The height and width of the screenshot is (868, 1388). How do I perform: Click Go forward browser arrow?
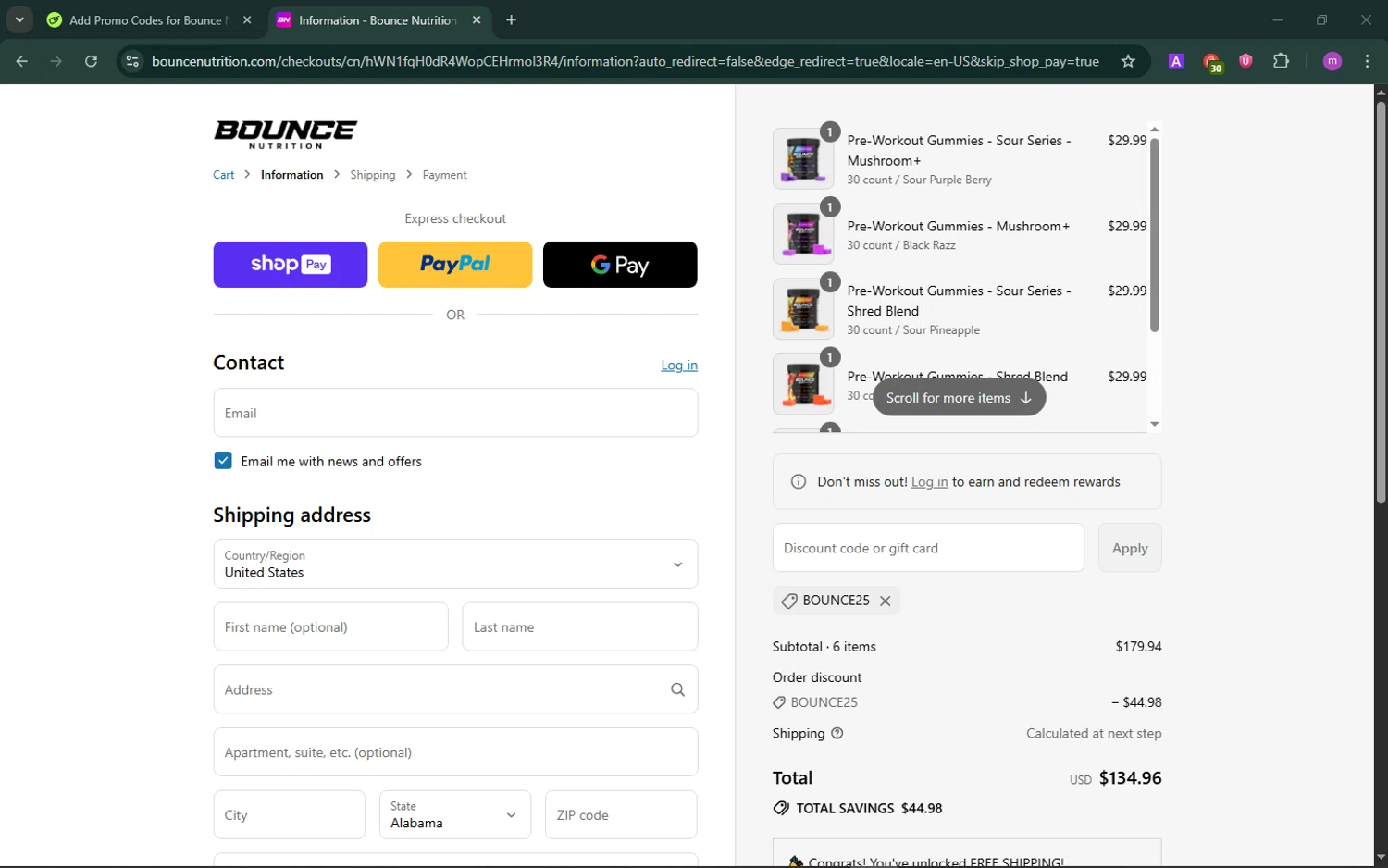click(x=56, y=61)
